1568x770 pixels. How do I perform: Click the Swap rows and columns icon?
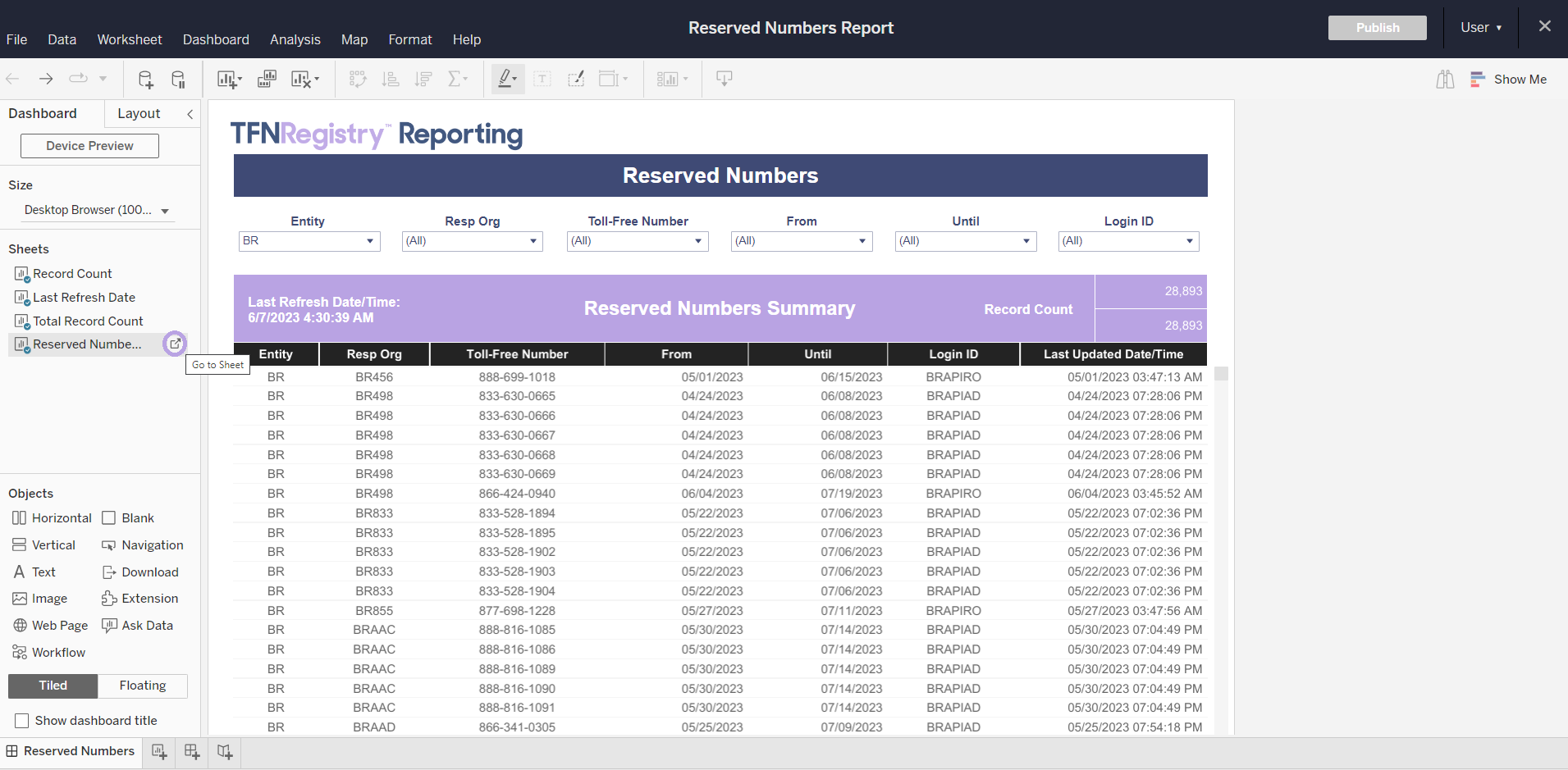tap(358, 79)
